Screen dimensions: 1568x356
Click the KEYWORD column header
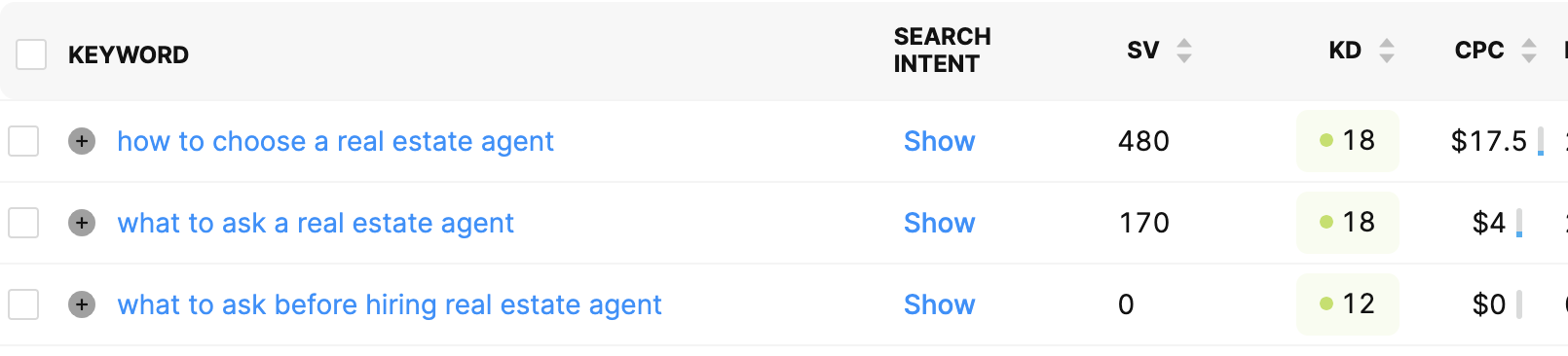129,54
